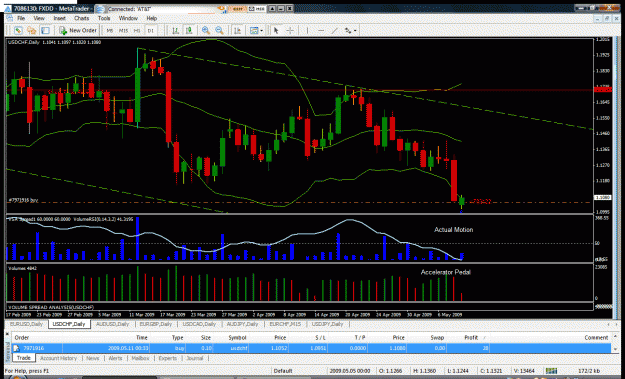This screenshot has width=625, height=379.
Task: Sort orders by Symbol column header
Action: (x=237, y=338)
